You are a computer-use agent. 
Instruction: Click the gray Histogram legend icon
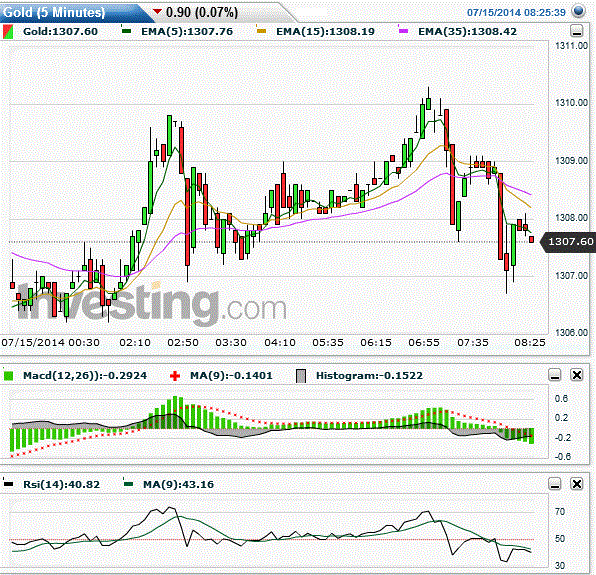pyautogui.click(x=301, y=376)
